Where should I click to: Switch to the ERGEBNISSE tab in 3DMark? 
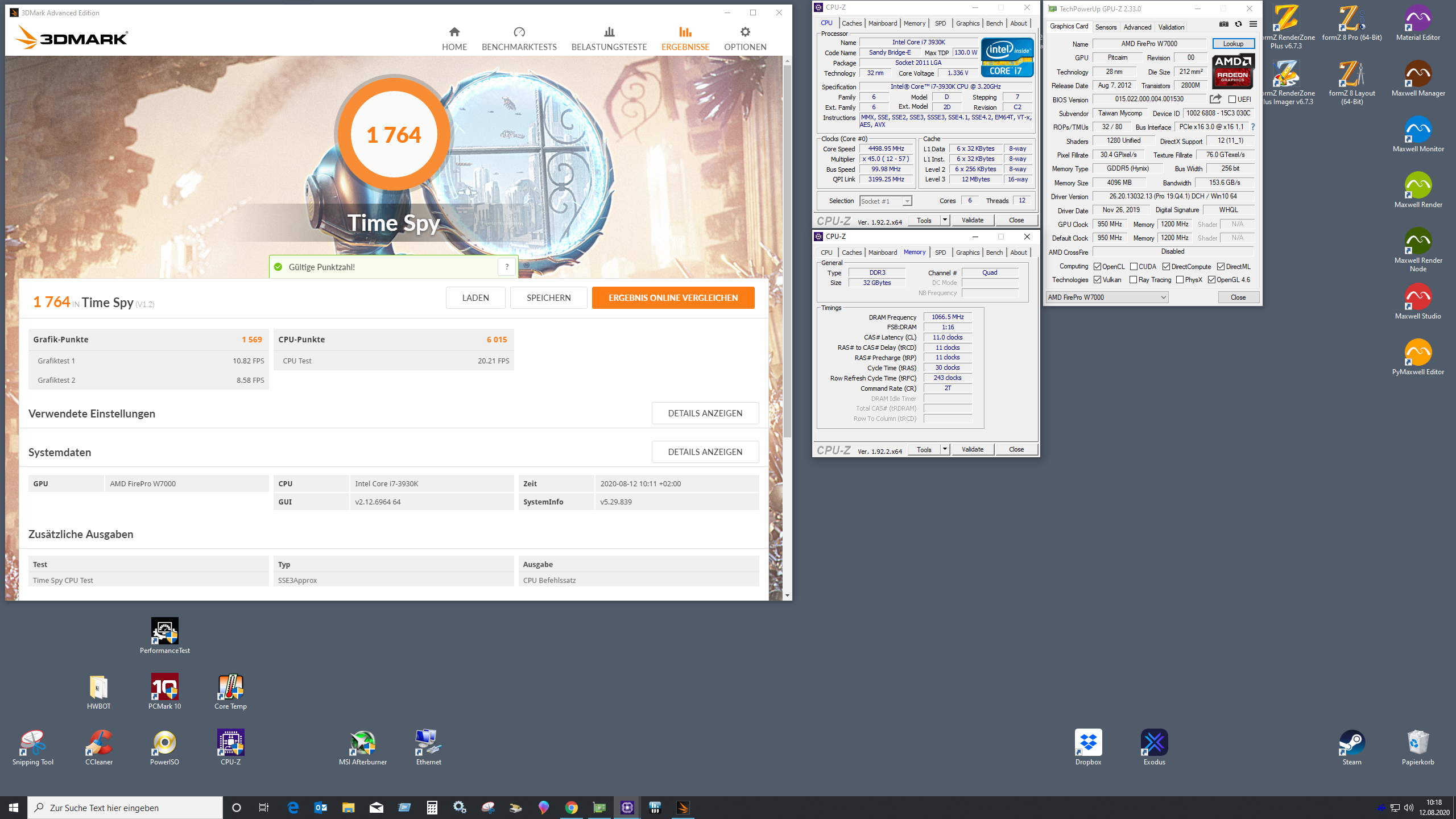point(685,39)
